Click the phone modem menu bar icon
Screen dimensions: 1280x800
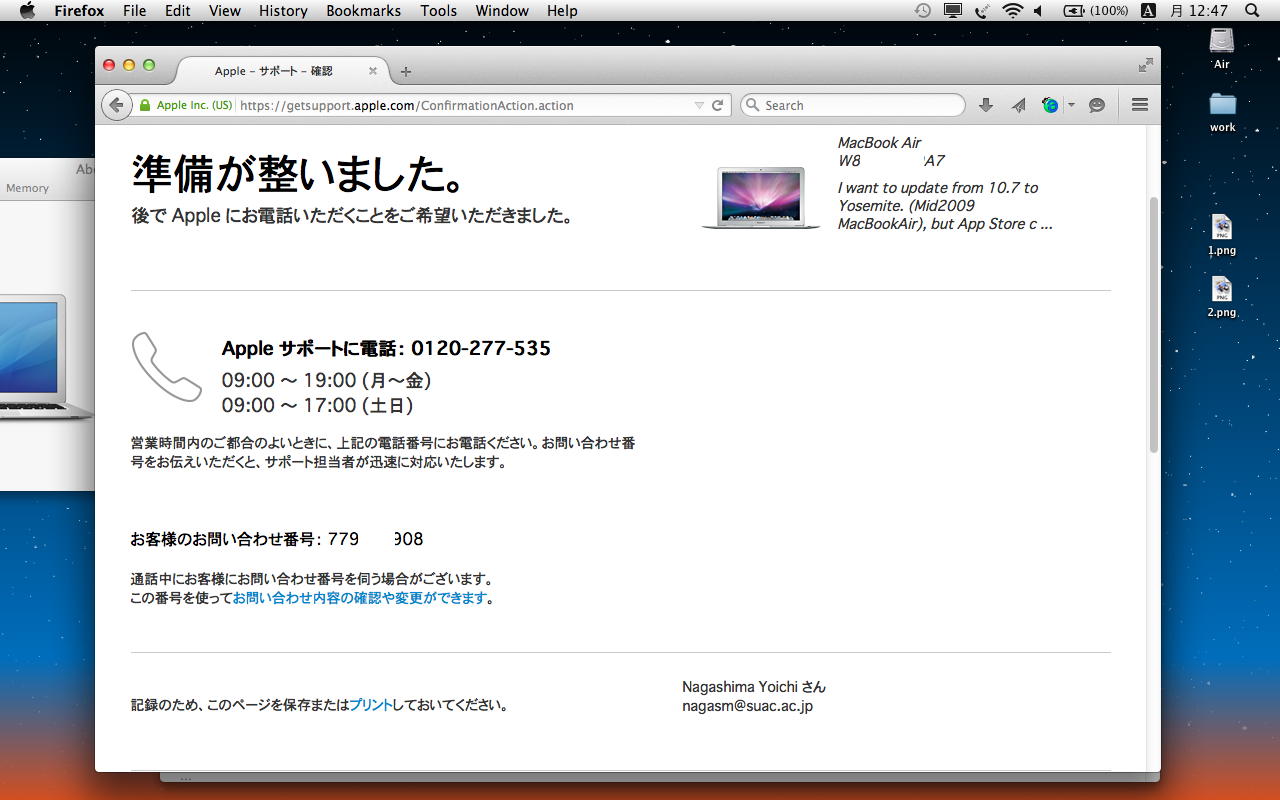point(981,11)
